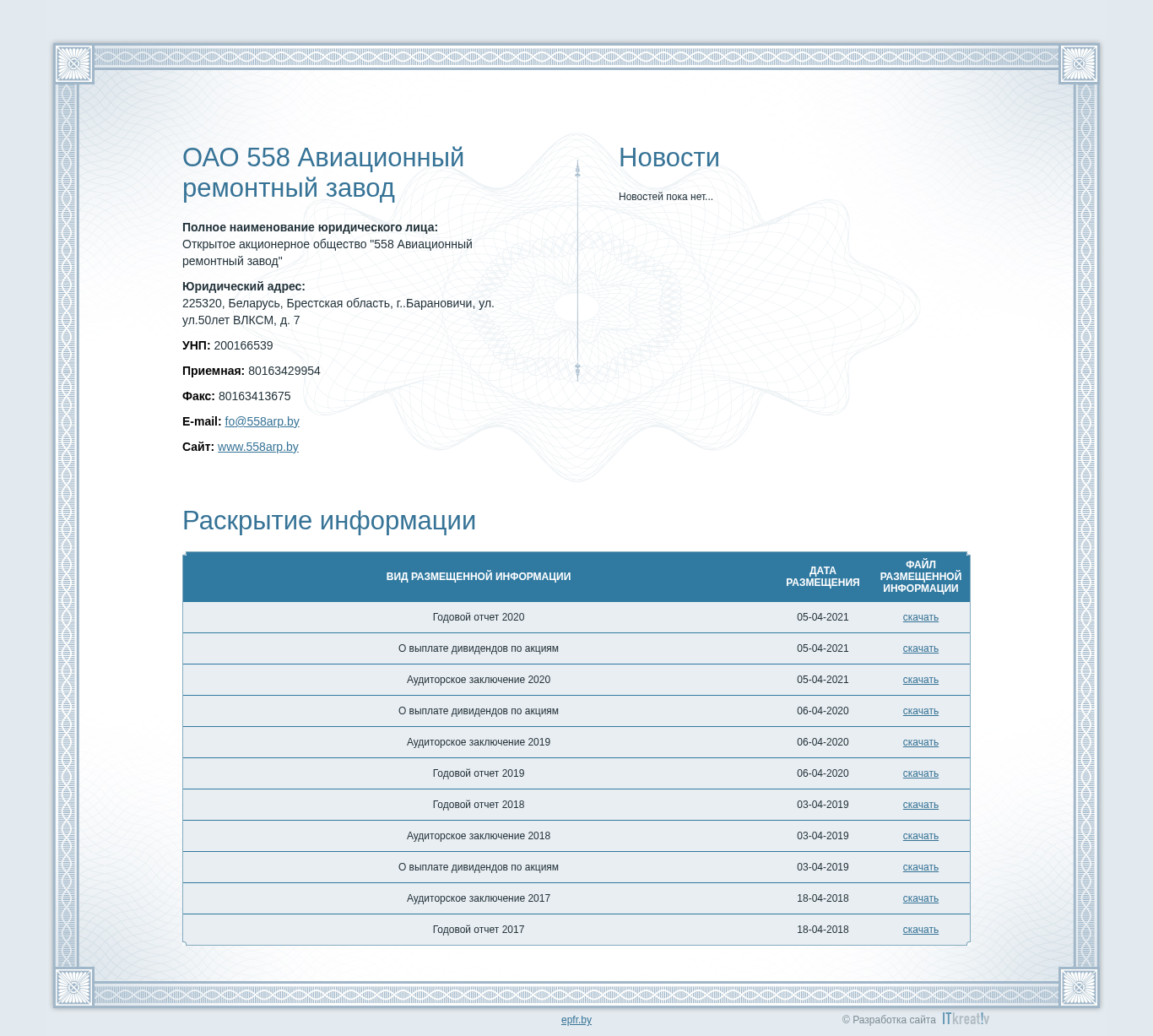Click the Годовой отчет 2020 row title

[x=479, y=617]
